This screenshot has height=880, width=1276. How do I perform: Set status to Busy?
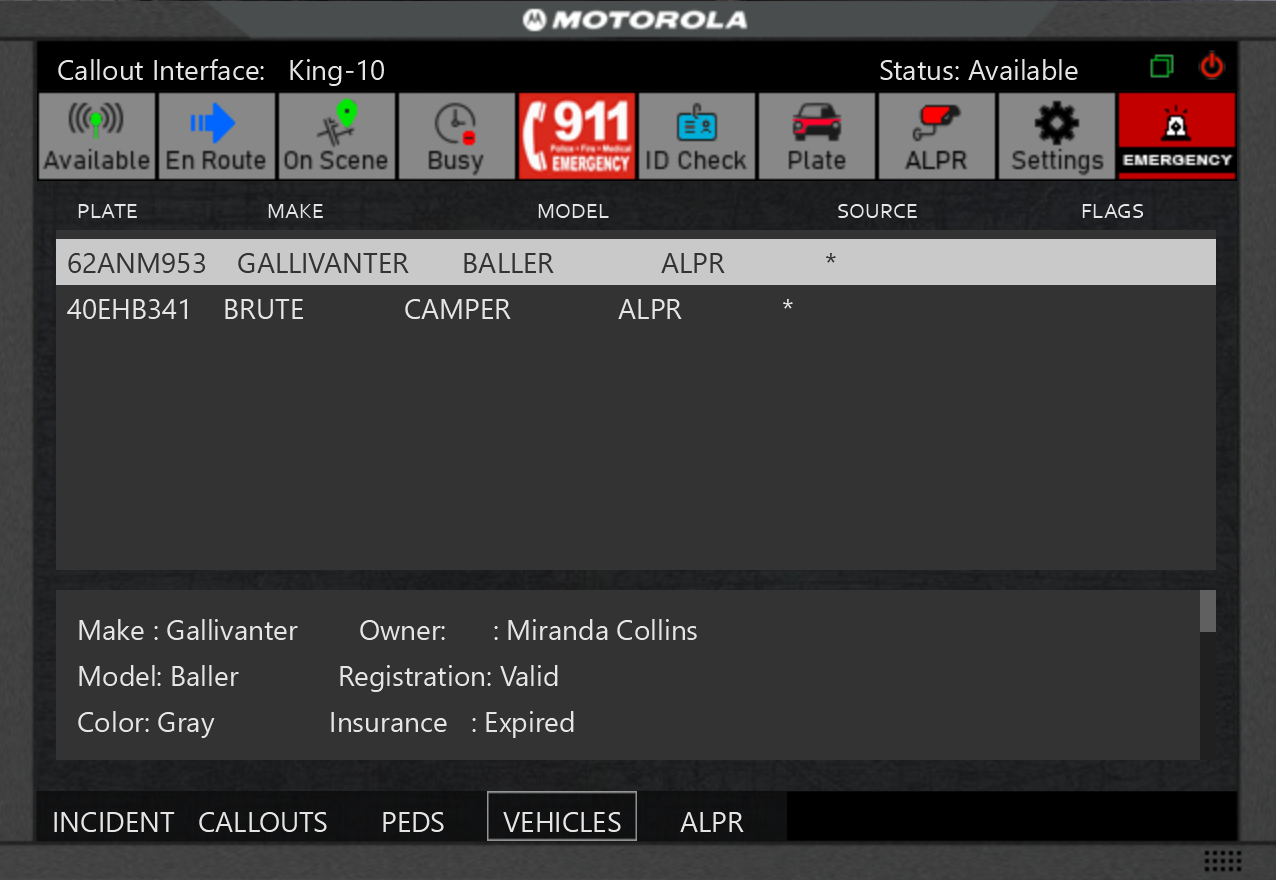456,137
